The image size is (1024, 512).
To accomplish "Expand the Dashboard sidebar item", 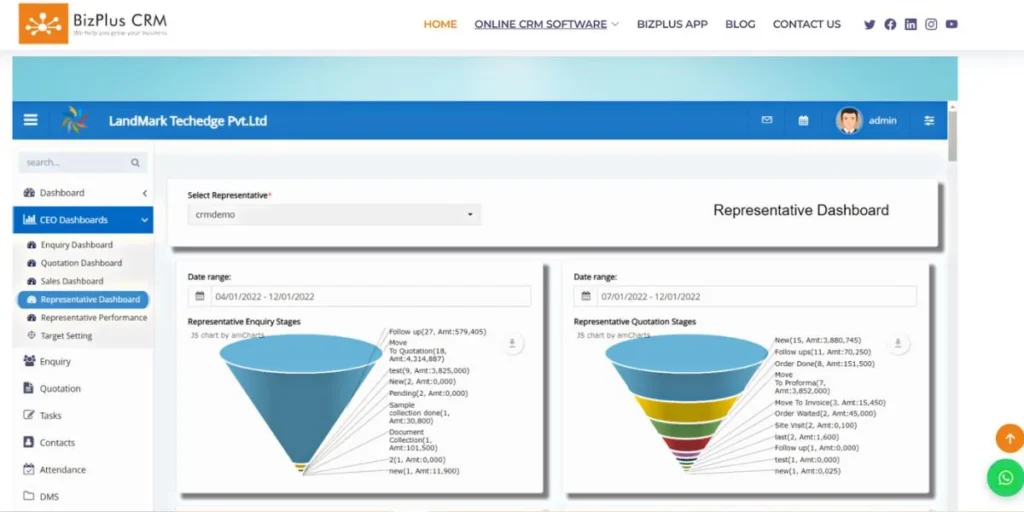I will coord(83,193).
